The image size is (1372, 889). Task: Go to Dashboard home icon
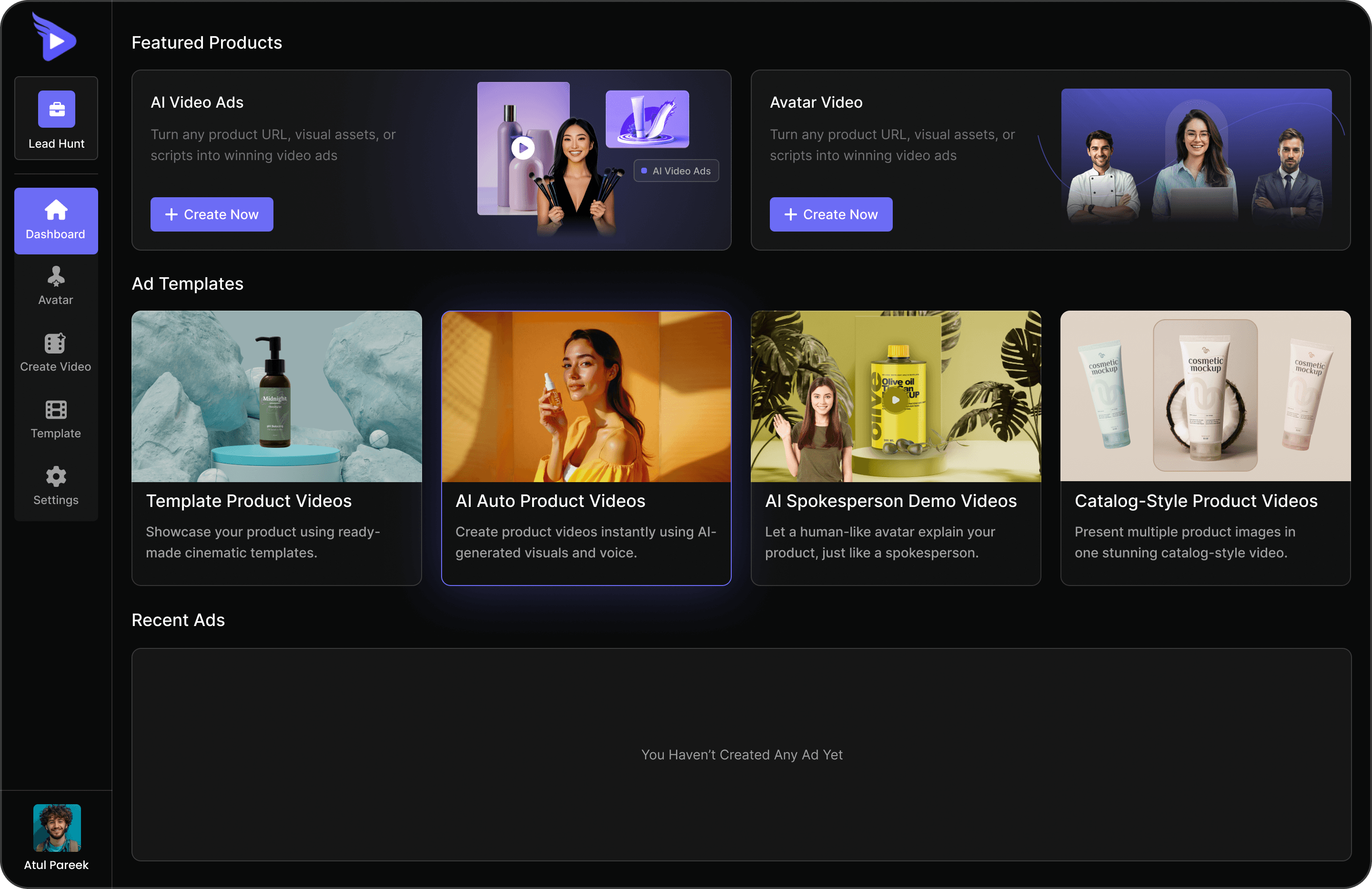pos(56,210)
